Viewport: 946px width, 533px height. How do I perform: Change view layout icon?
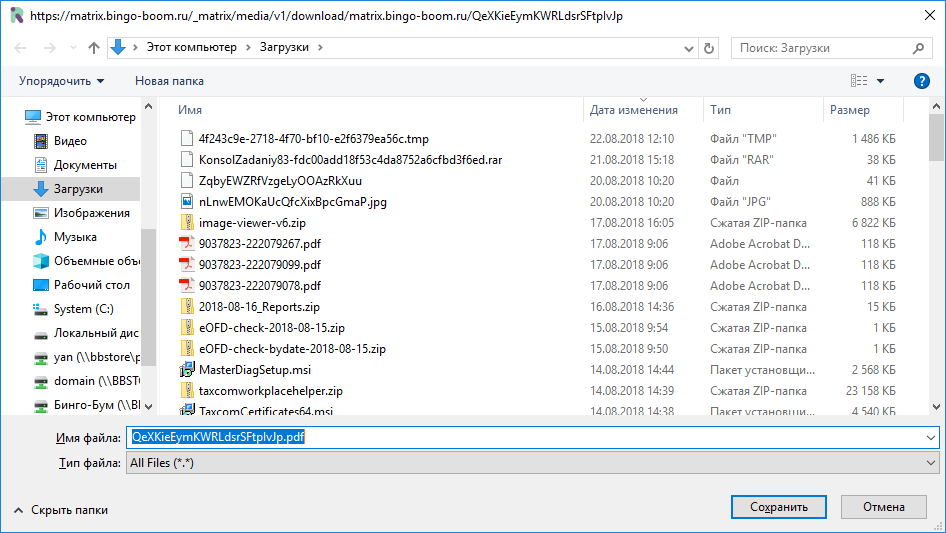pyautogui.click(x=859, y=80)
